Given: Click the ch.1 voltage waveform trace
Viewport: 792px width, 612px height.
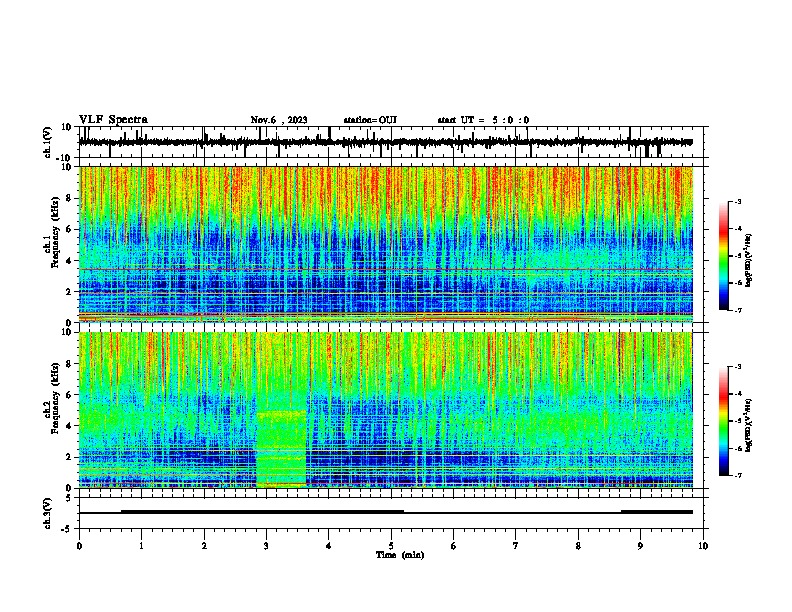Looking at the screenshot, I should [386, 142].
